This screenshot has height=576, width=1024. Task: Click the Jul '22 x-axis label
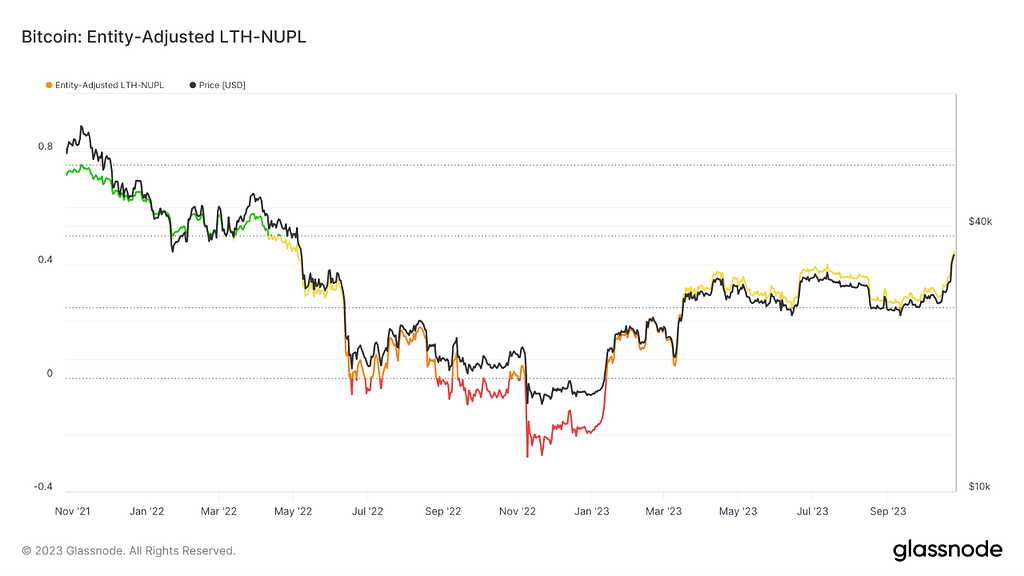(368, 511)
